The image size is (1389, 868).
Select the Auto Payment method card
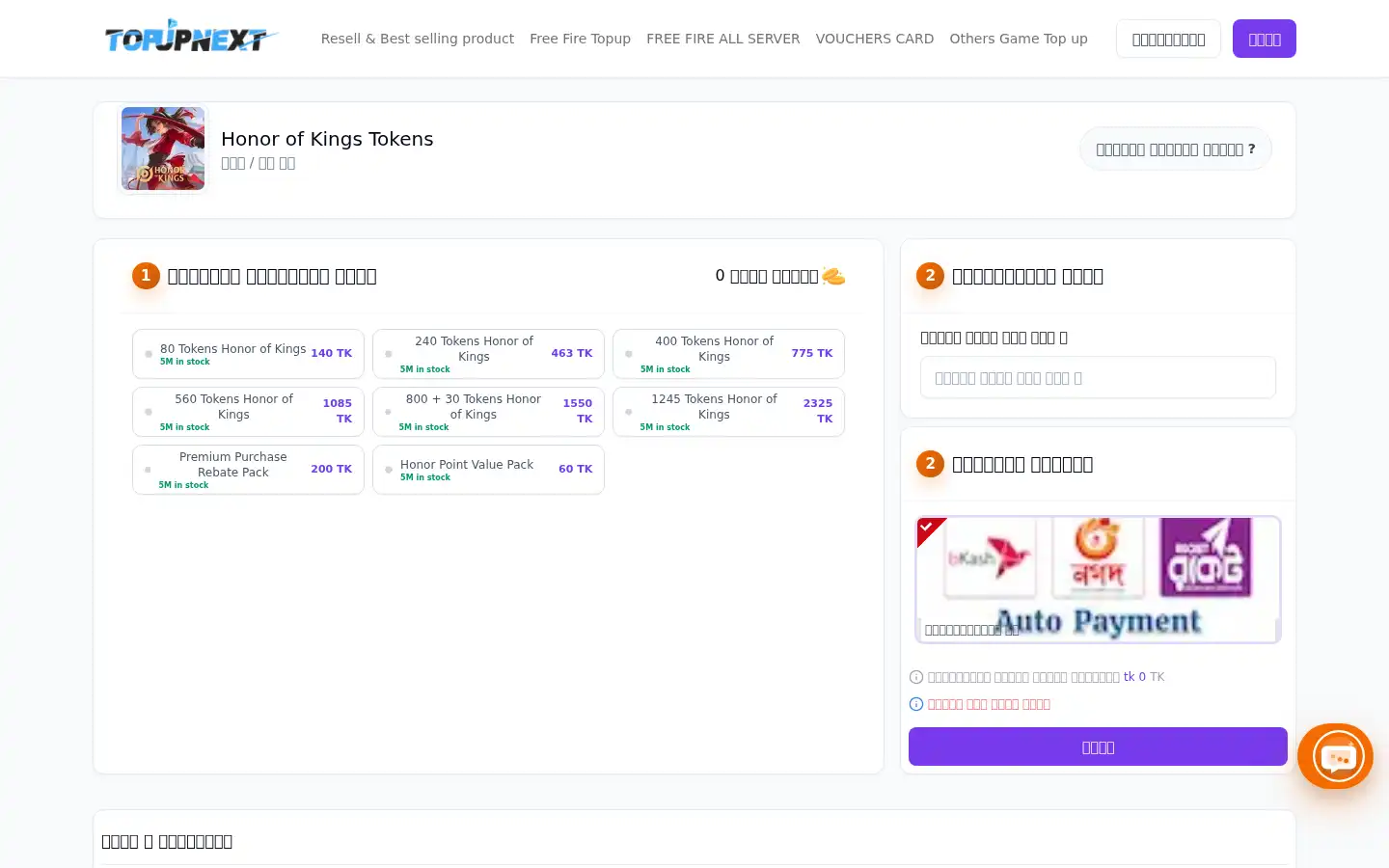pos(1098,580)
